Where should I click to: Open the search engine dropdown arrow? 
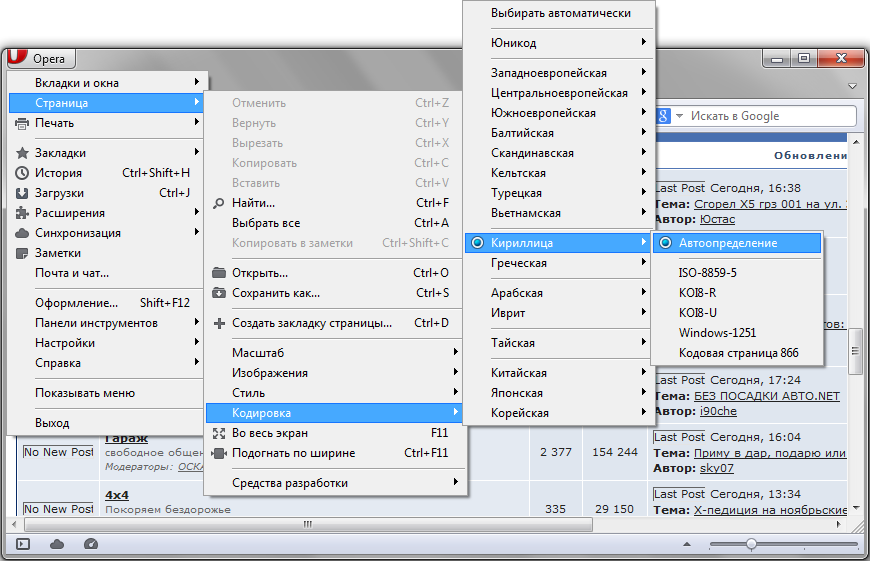tap(679, 116)
